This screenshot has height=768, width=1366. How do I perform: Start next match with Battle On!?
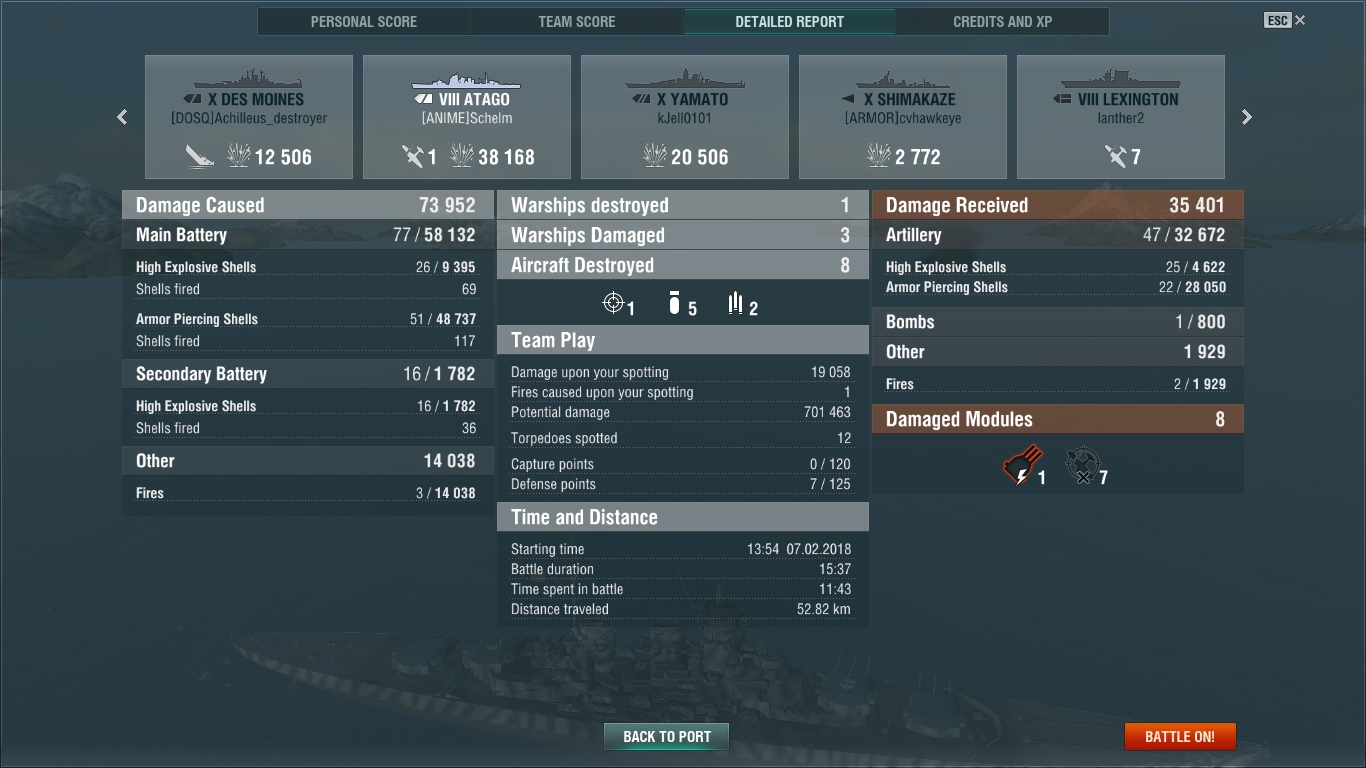click(1180, 737)
